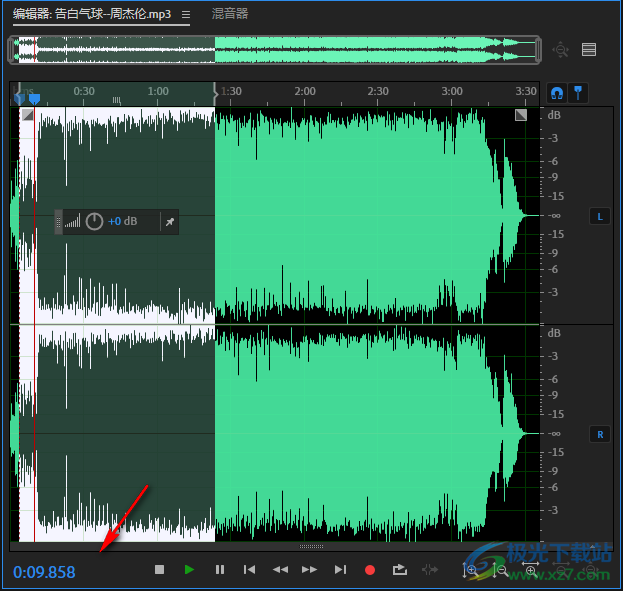Toggle the snapping magnet icon
This screenshot has width=623, height=591.
tap(557, 93)
